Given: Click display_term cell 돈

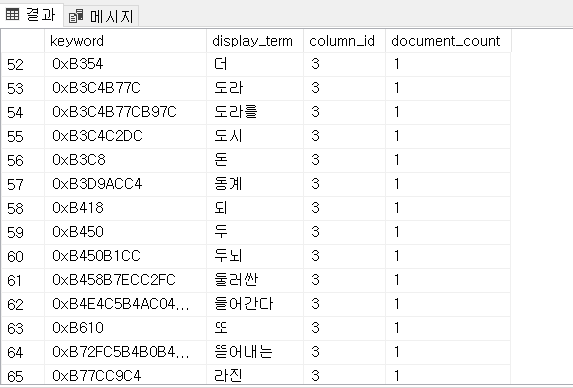Looking at the screenshot, I should (x=255, y=160).
